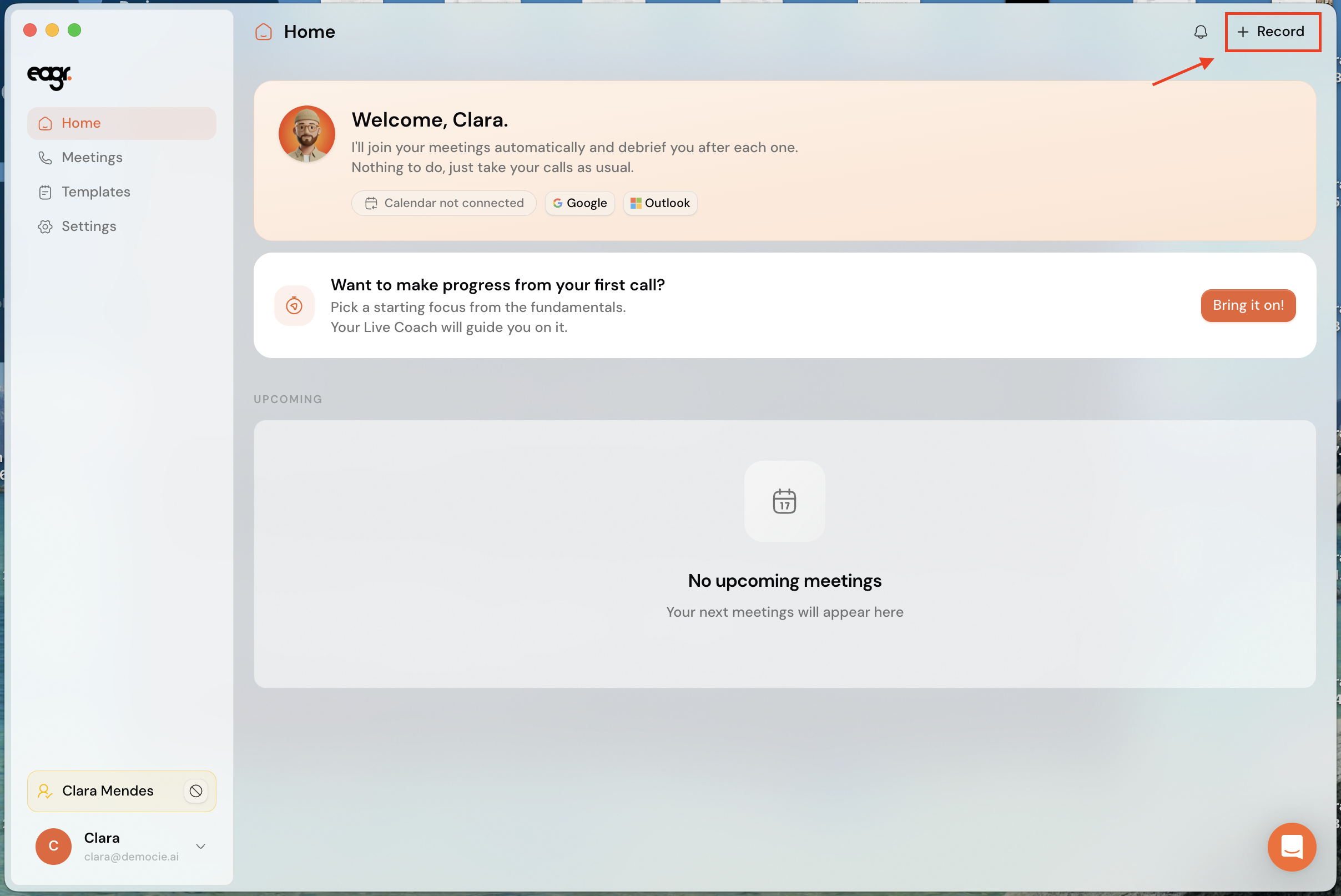Expand the Clara account chevron
Viewport: 1341px width, 896px height.
(x=200, y=846)
